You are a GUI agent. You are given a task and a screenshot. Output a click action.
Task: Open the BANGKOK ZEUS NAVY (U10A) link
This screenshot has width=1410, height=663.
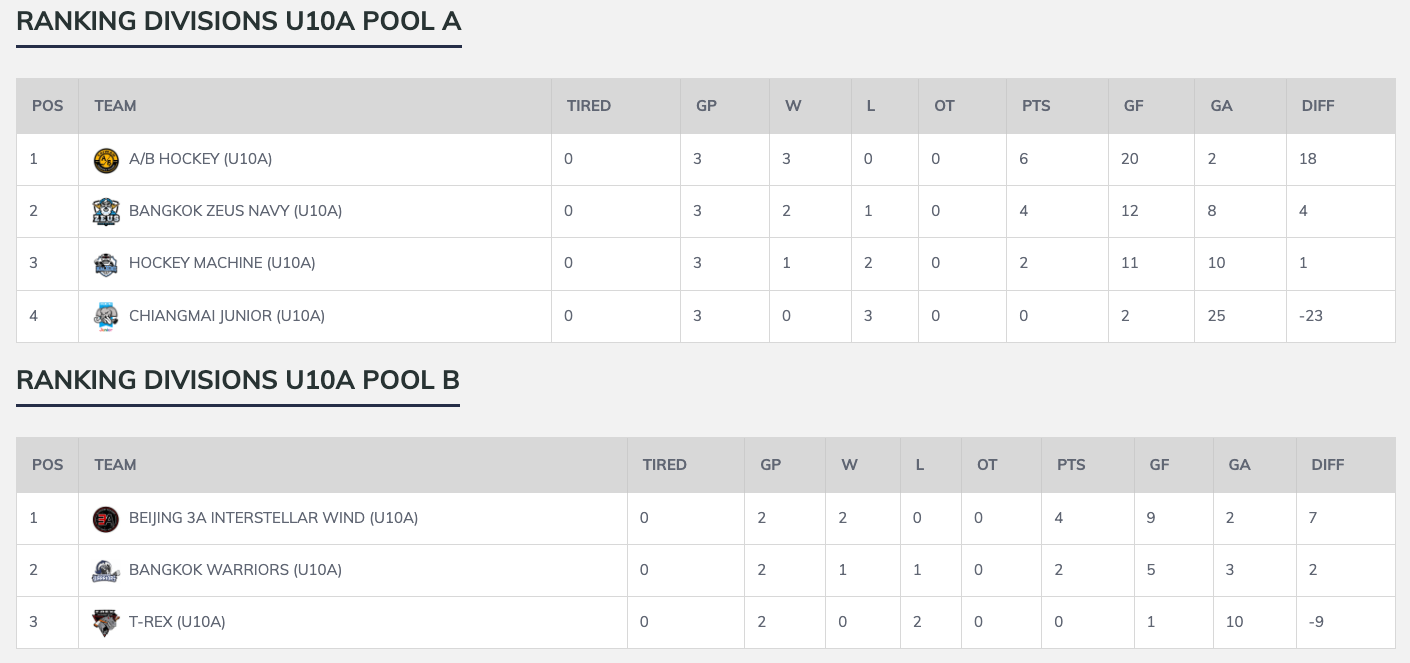235,211
